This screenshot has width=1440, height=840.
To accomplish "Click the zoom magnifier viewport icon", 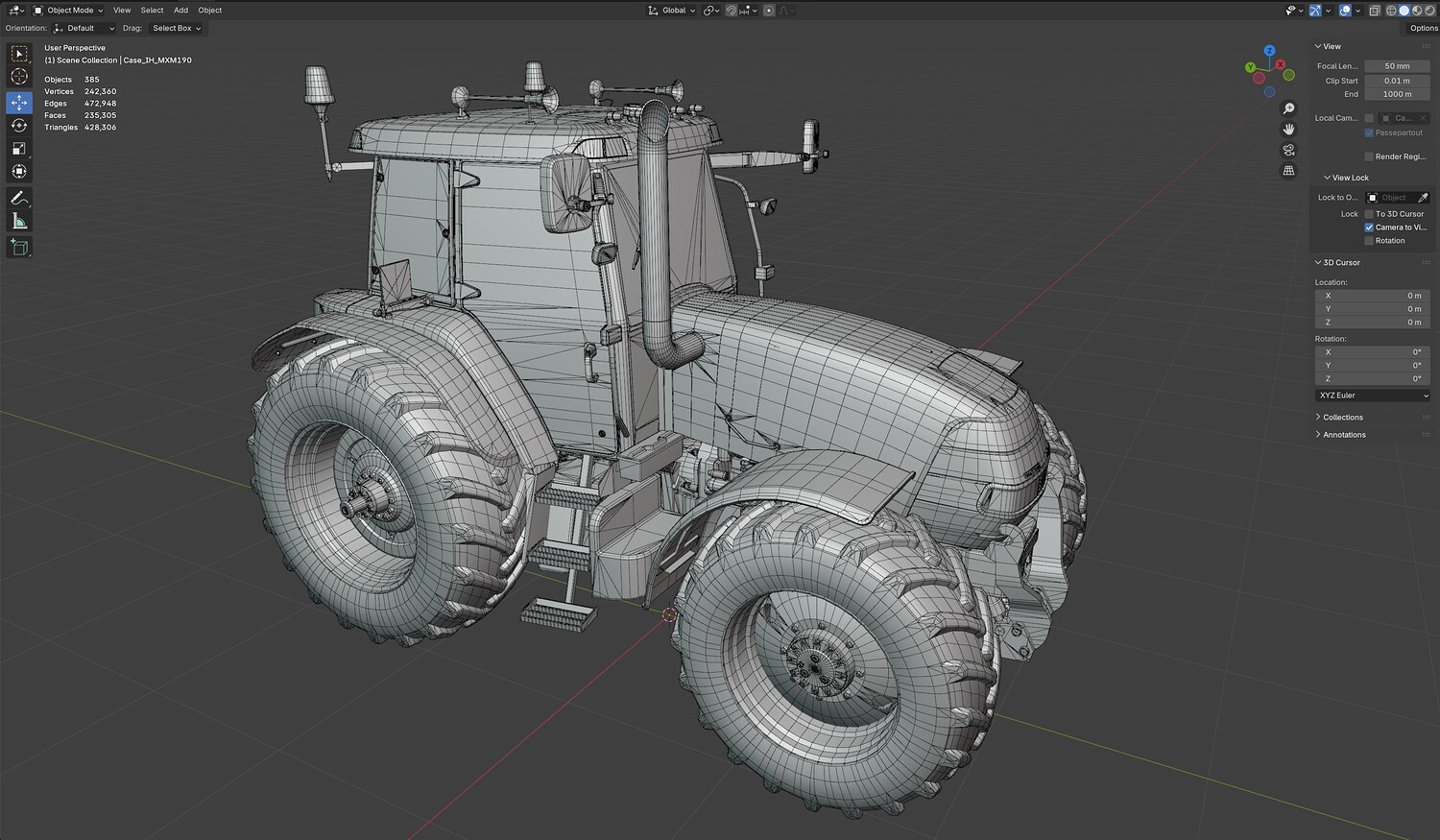I will click(x=1288, y=108).
